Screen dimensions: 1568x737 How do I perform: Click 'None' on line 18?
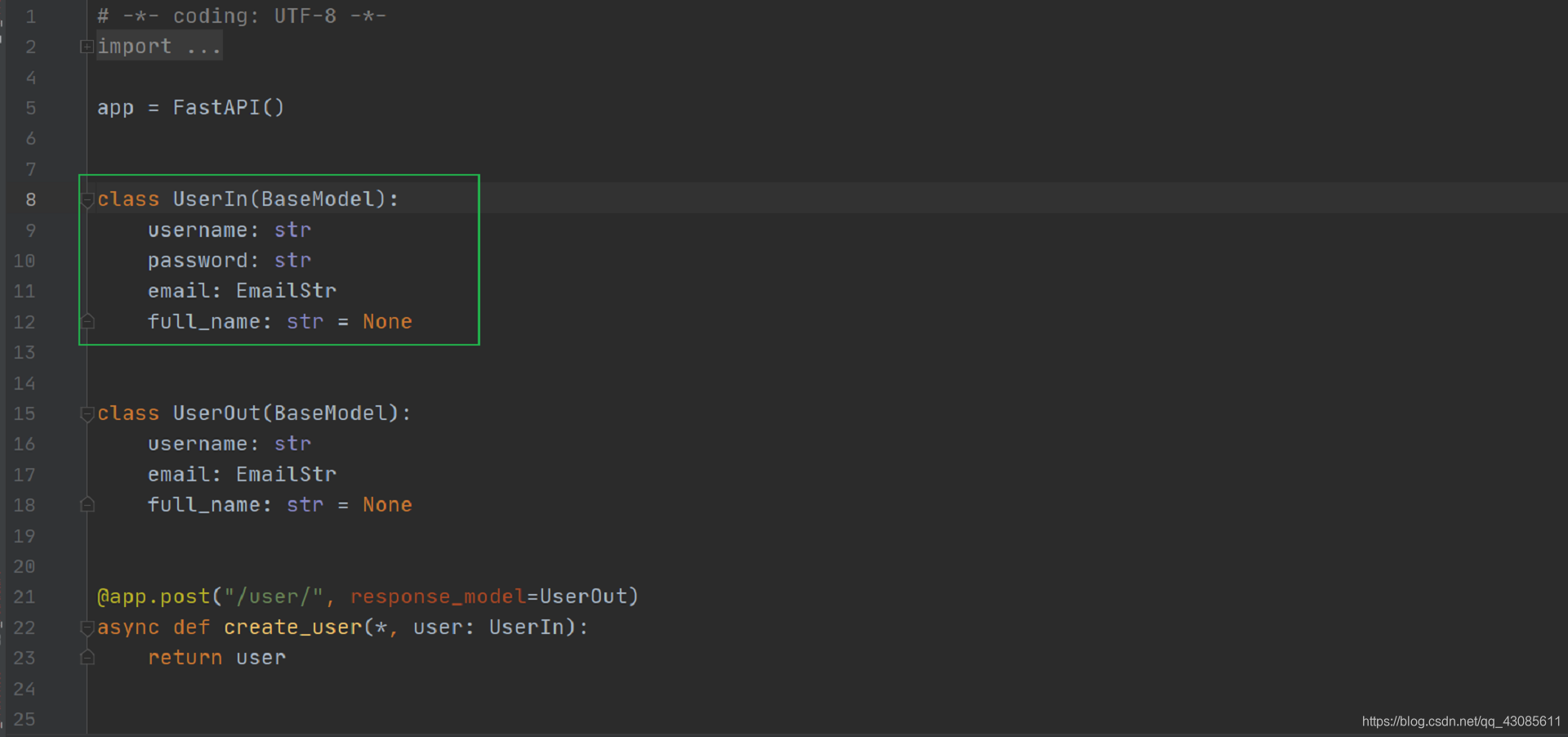coord(387,505)
